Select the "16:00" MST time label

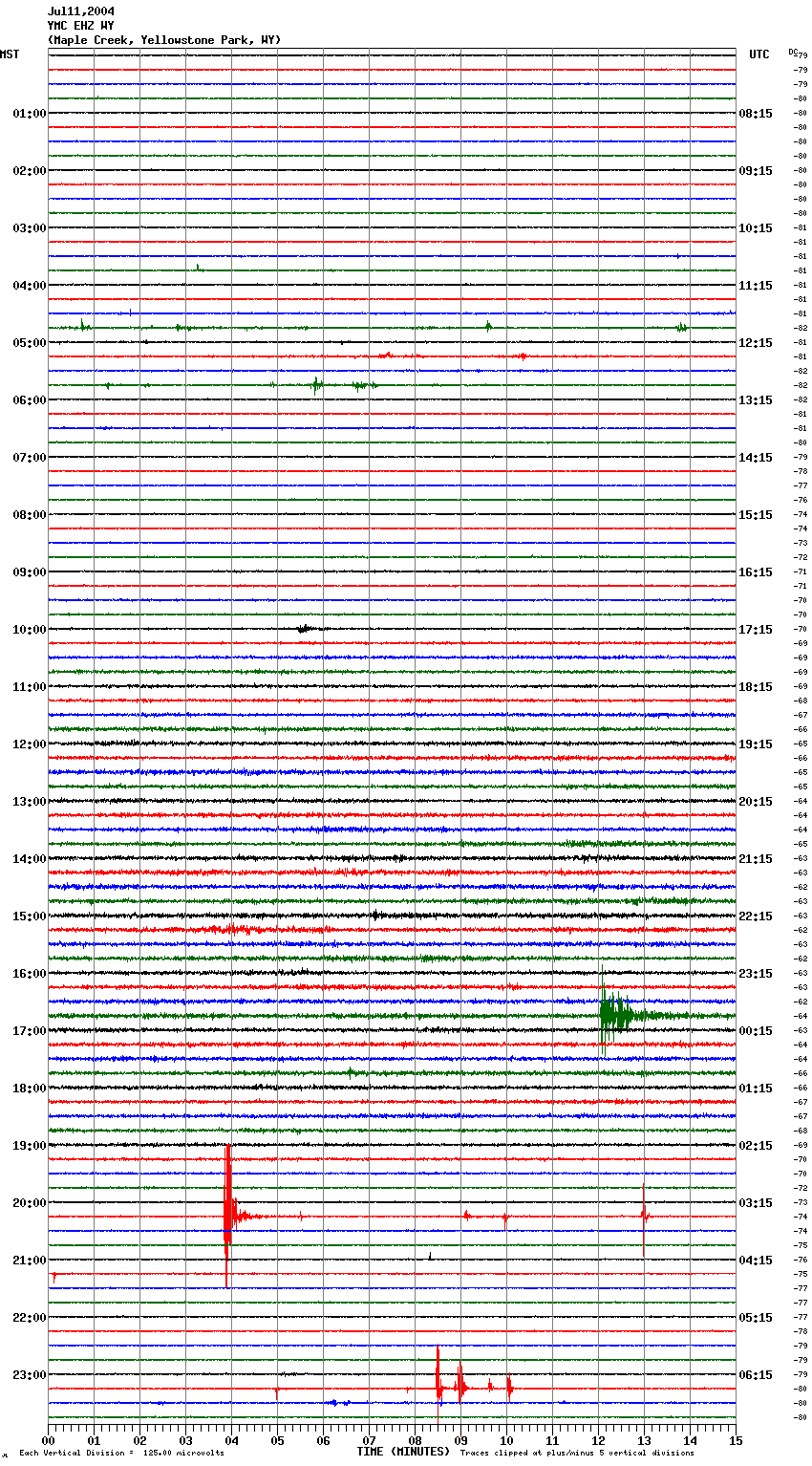click(x=30, y=974)
